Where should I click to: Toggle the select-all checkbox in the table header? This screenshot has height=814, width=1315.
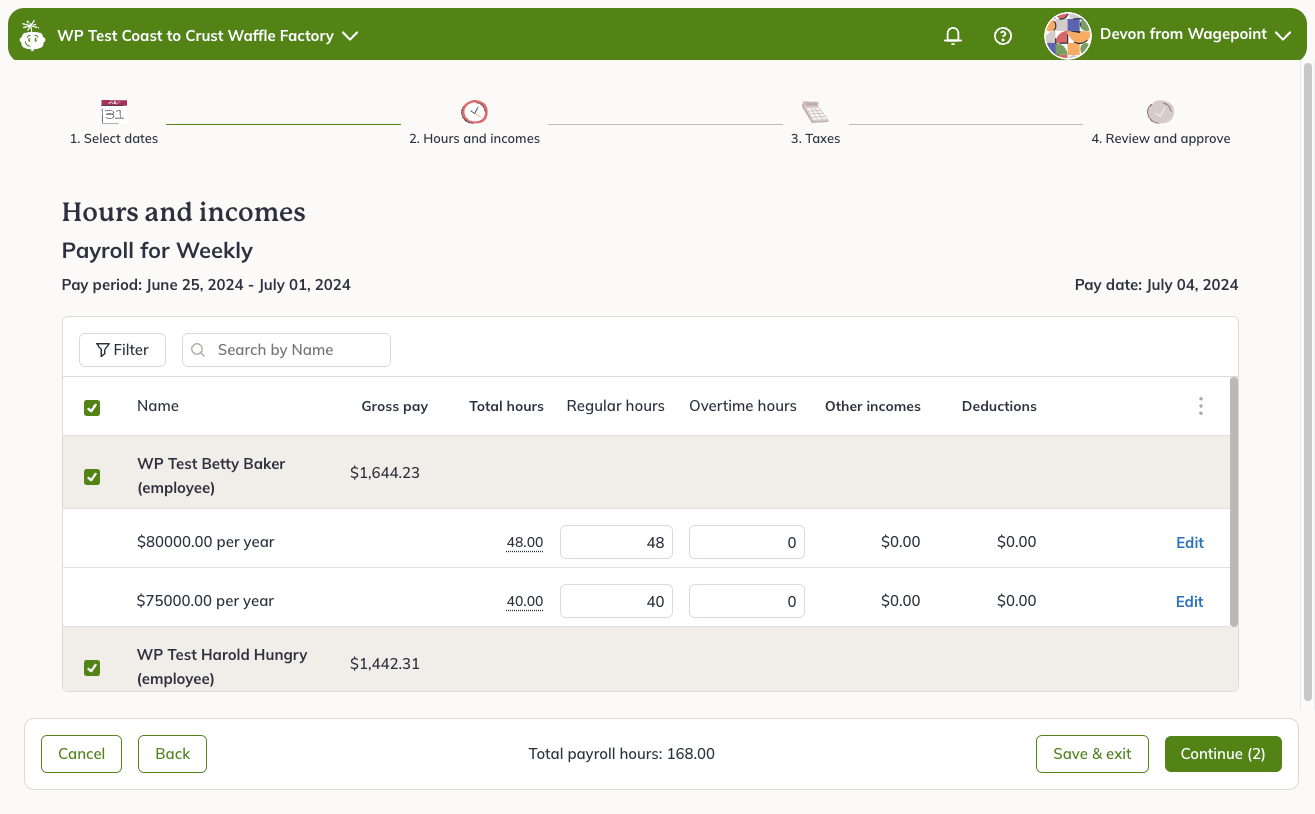tap(92, 407)
